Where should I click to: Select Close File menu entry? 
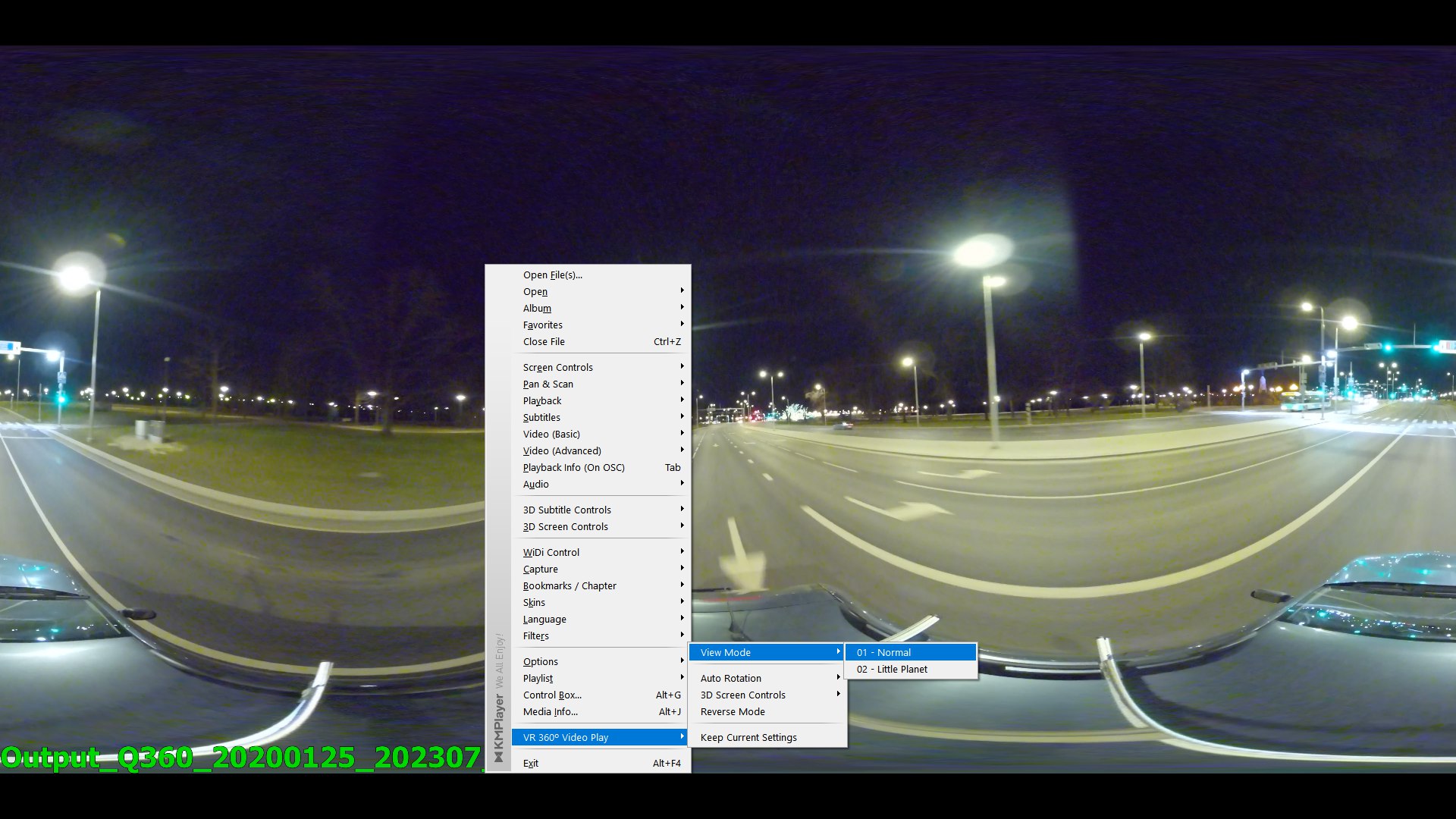click(x=599, y=341)
